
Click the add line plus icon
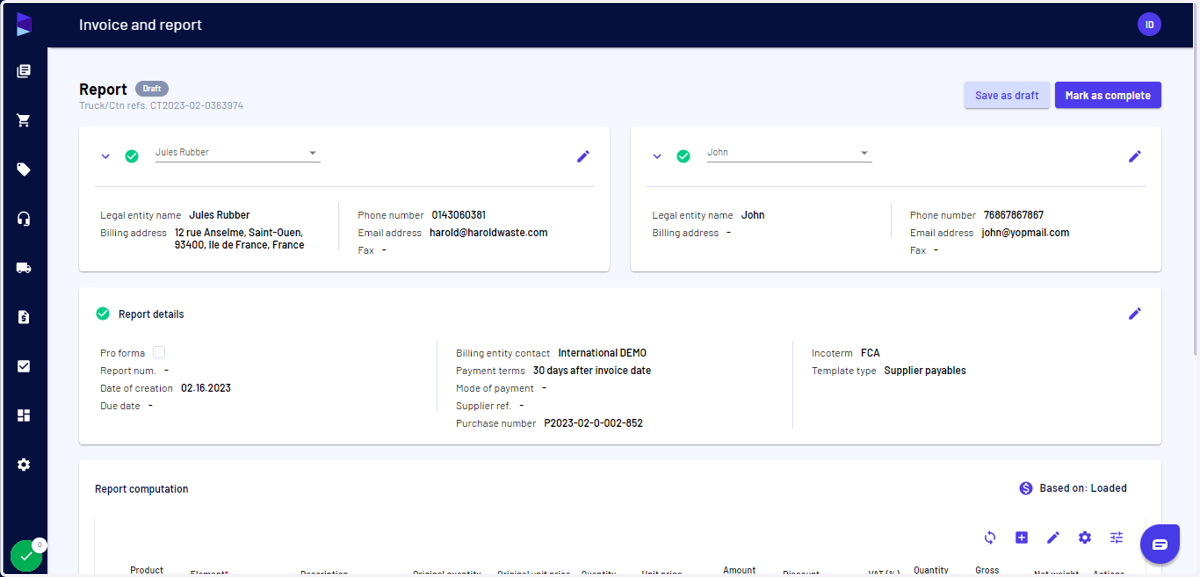click(1021, 537)
